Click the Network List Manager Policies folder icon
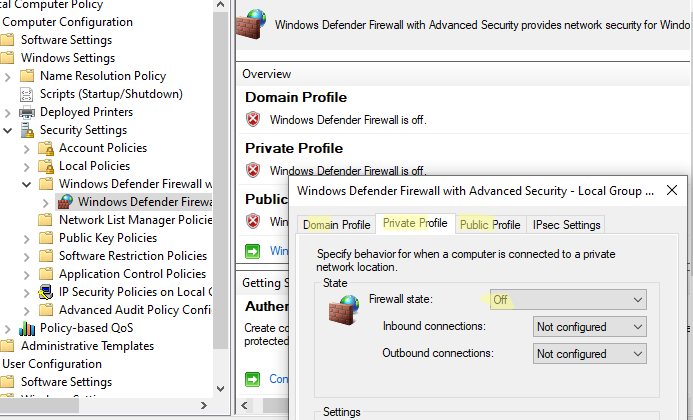Viewport: 693px width, 420px height. pos(46,220)
